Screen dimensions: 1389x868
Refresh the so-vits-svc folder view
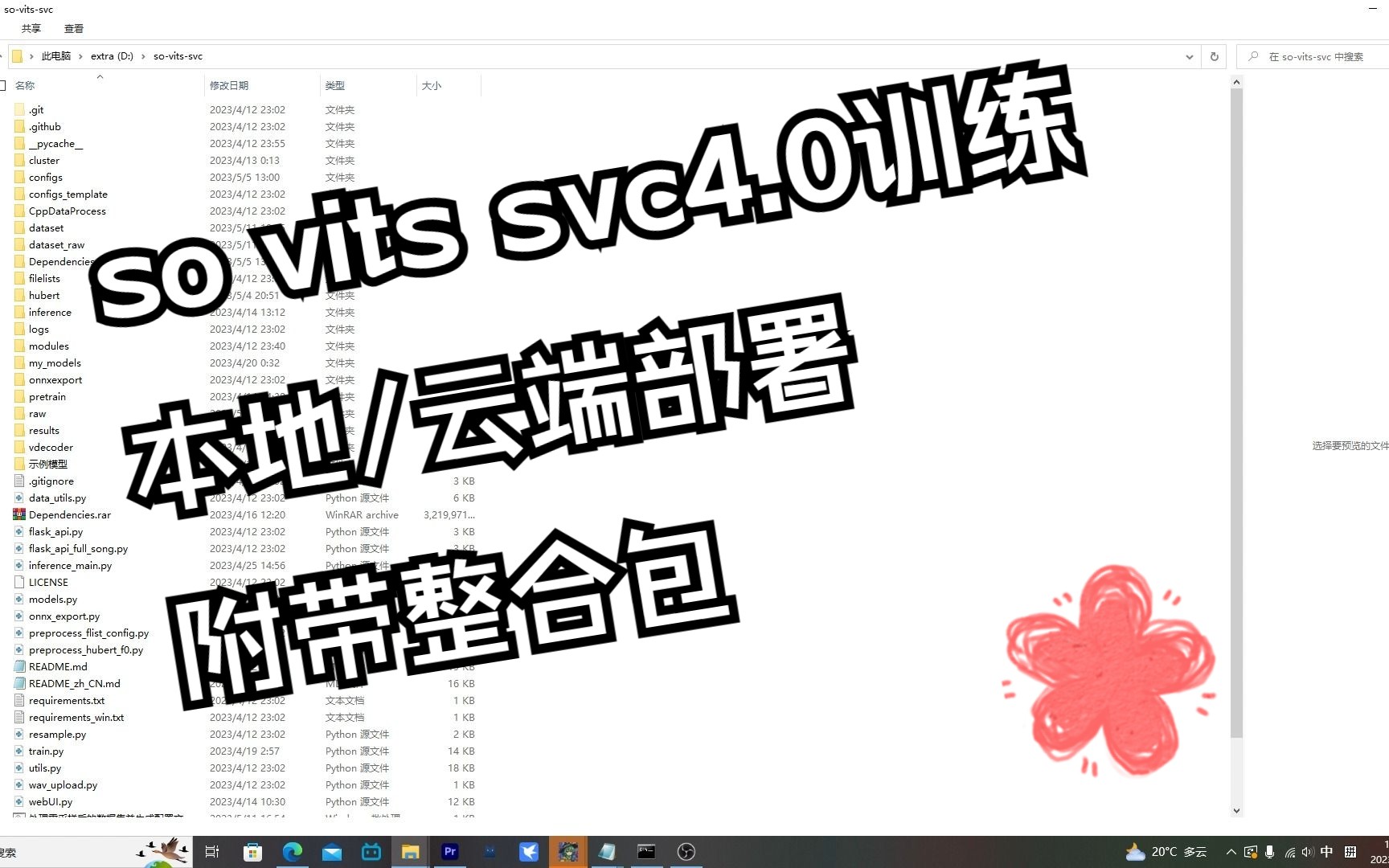[1213, 56]
